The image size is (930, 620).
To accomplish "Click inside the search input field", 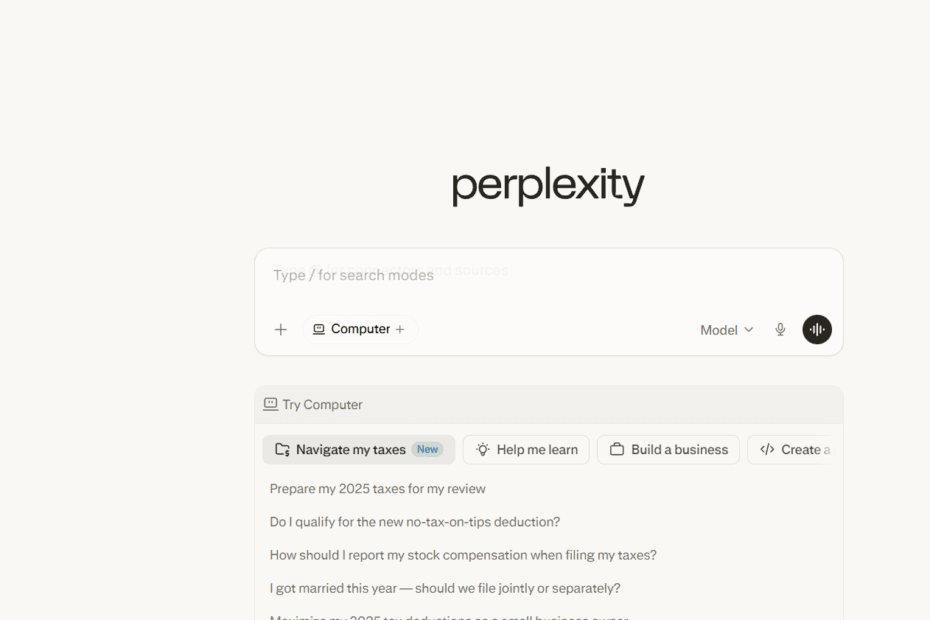I will (x=548, y=275).
